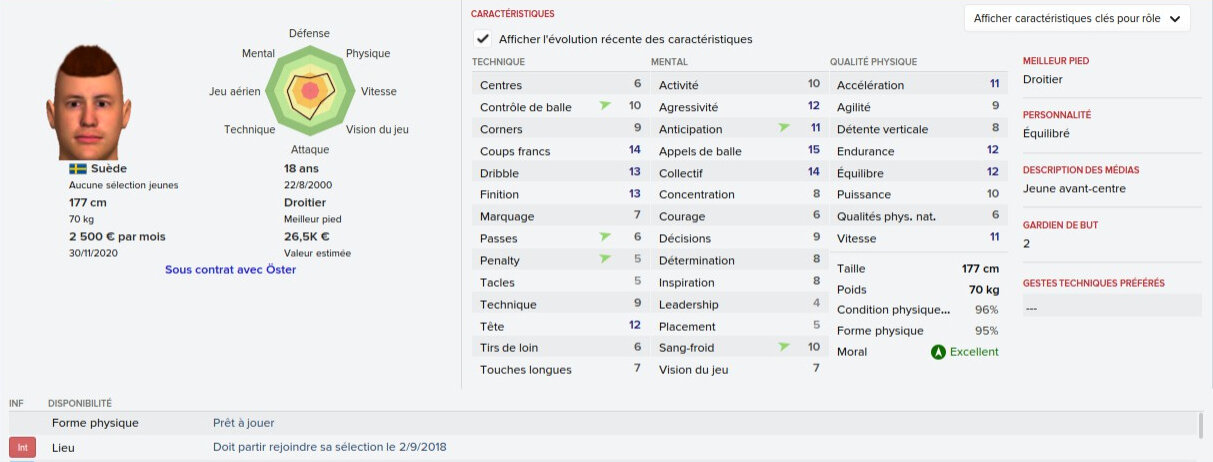Click green arrow beside Passes
This screenshot has width=1213, height=462.
click(x=604, y=238)
